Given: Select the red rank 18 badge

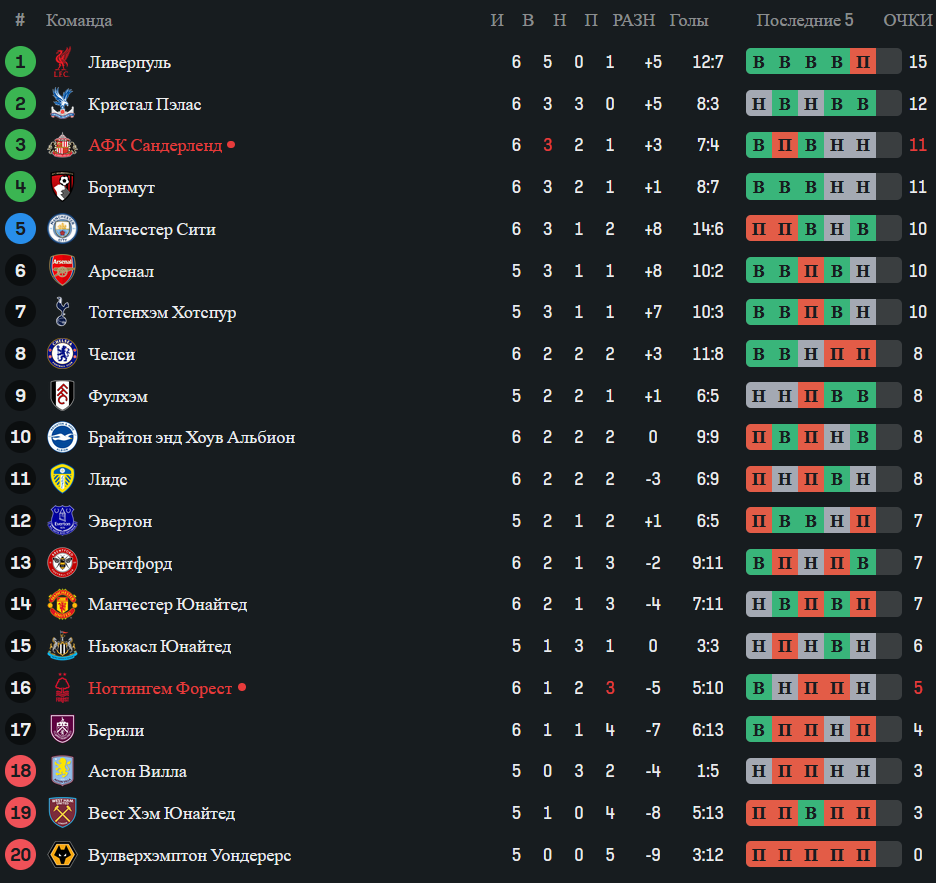Looking at the screenshot, I should click(20, 771).
